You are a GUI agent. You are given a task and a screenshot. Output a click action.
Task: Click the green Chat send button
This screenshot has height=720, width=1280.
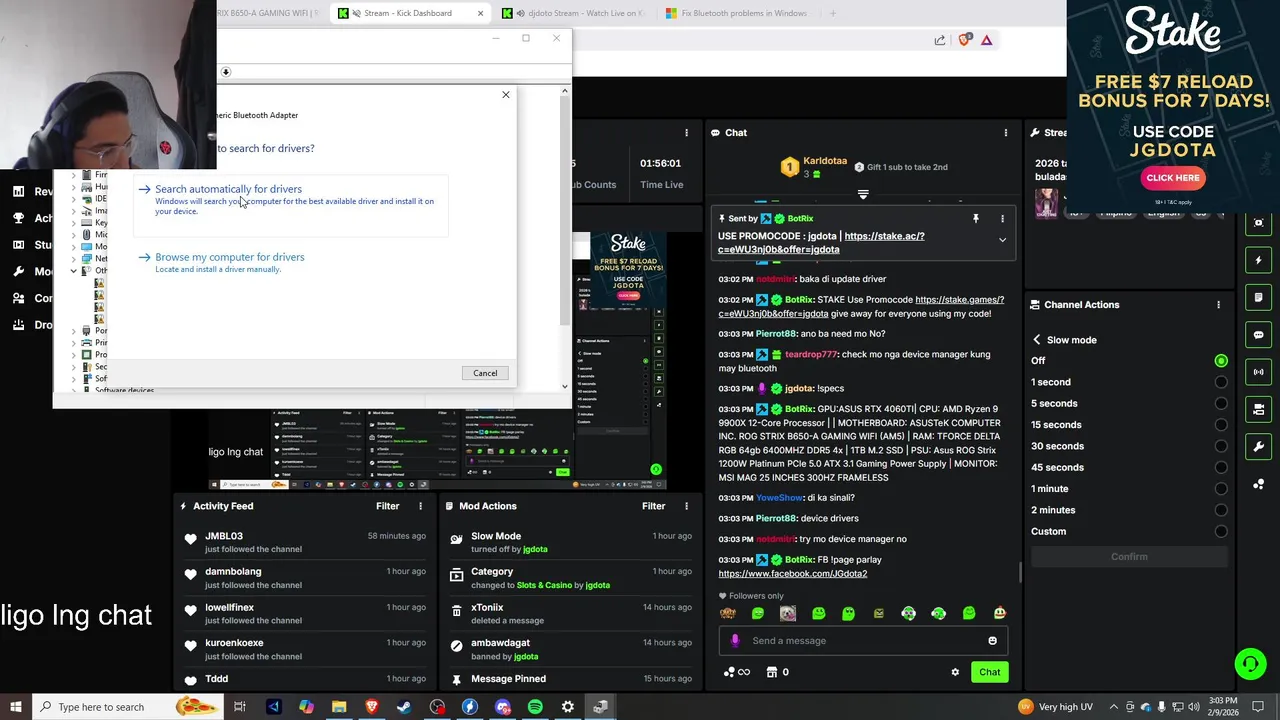tap(989, 672)
